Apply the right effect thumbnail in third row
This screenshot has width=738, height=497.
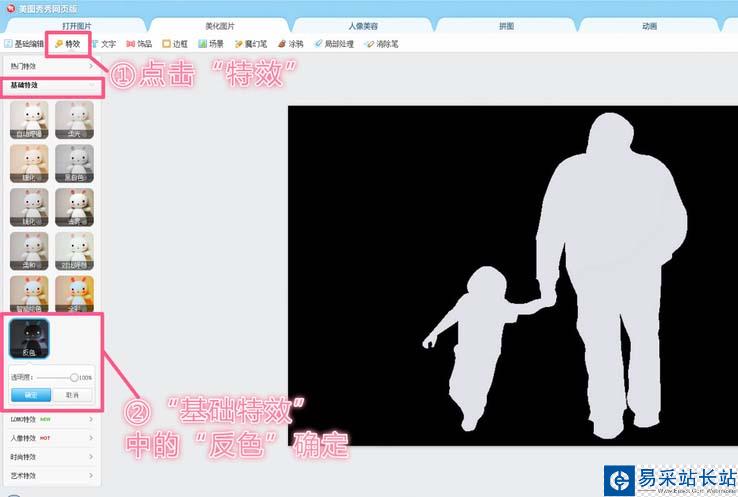coord(74,208)
